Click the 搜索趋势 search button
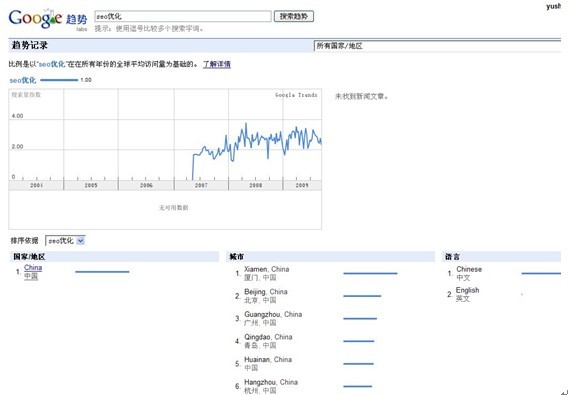568x395 pixels. tap(293, 16)
